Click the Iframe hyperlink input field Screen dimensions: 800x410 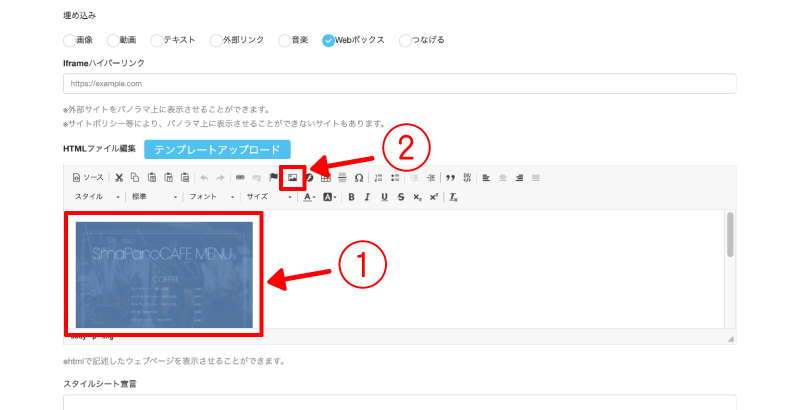[x=399, y=84]
